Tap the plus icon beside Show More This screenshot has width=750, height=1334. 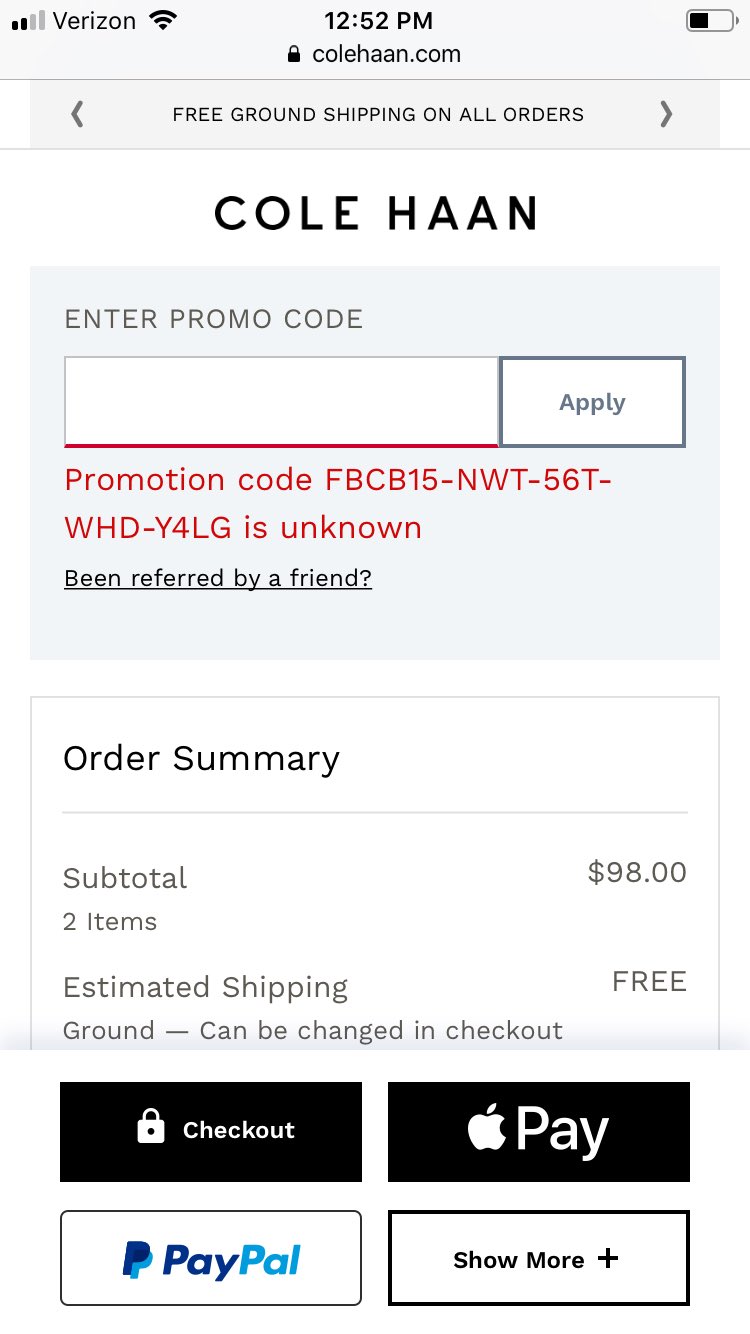point(608,1258)
